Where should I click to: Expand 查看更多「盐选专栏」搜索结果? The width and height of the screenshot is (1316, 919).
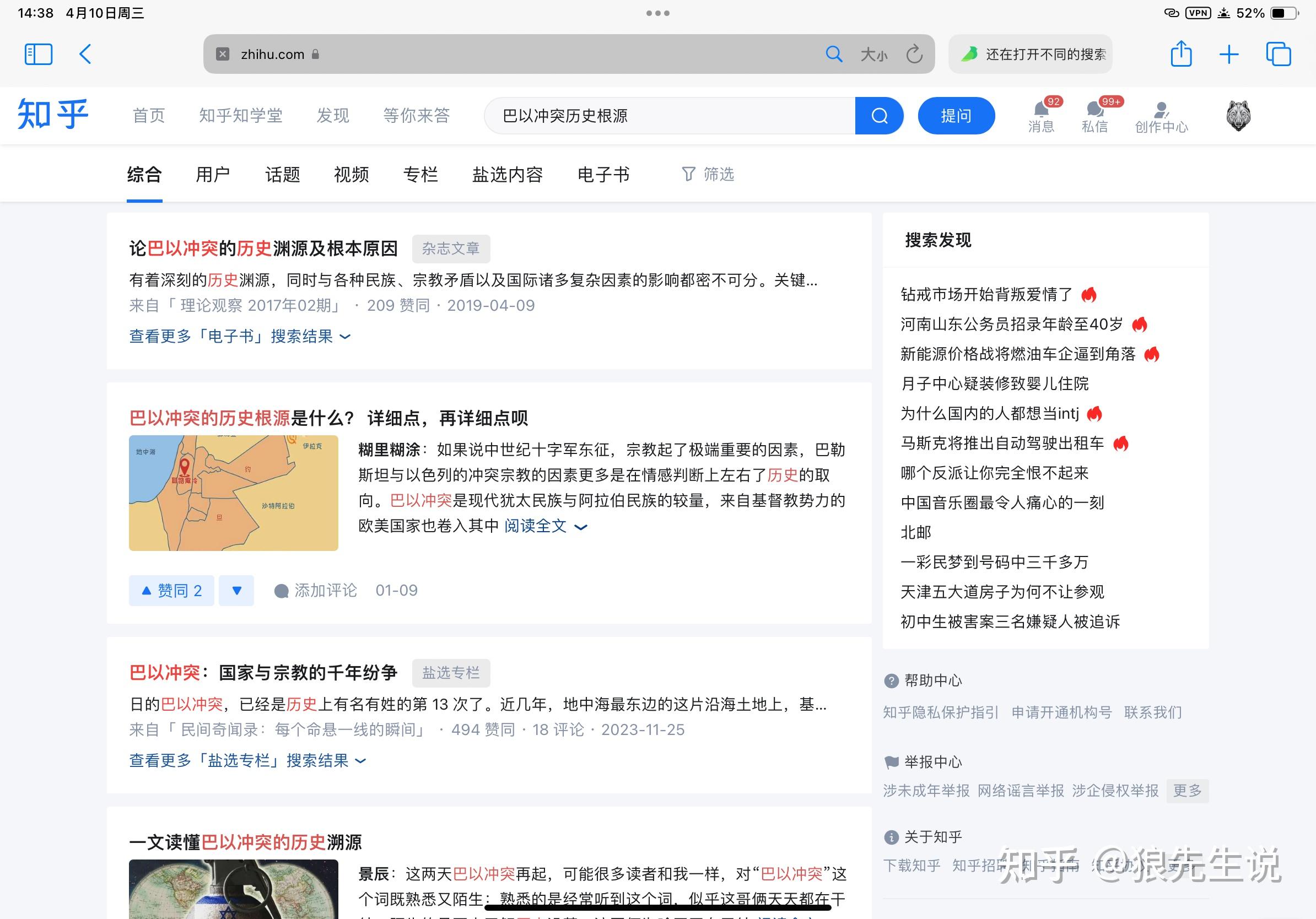tap(247, 761)
